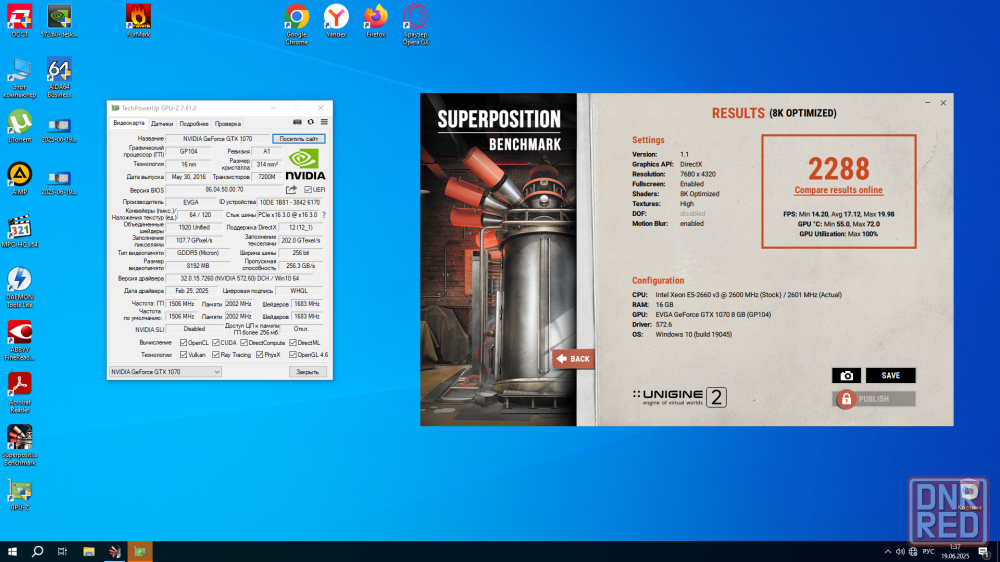1000x562 pixels.
Task: Open Acrobat Reader desktop shortcut
Action: (20, 393)
